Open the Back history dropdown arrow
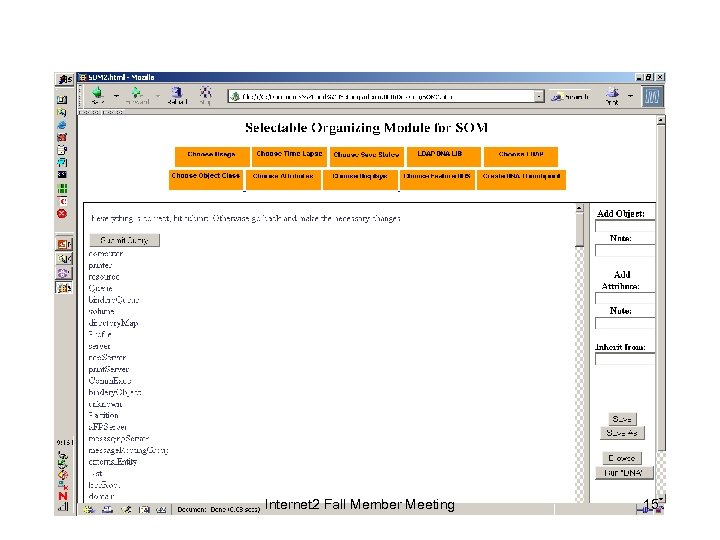This screenshot has width=720, height=540. [x=116, y=96]
